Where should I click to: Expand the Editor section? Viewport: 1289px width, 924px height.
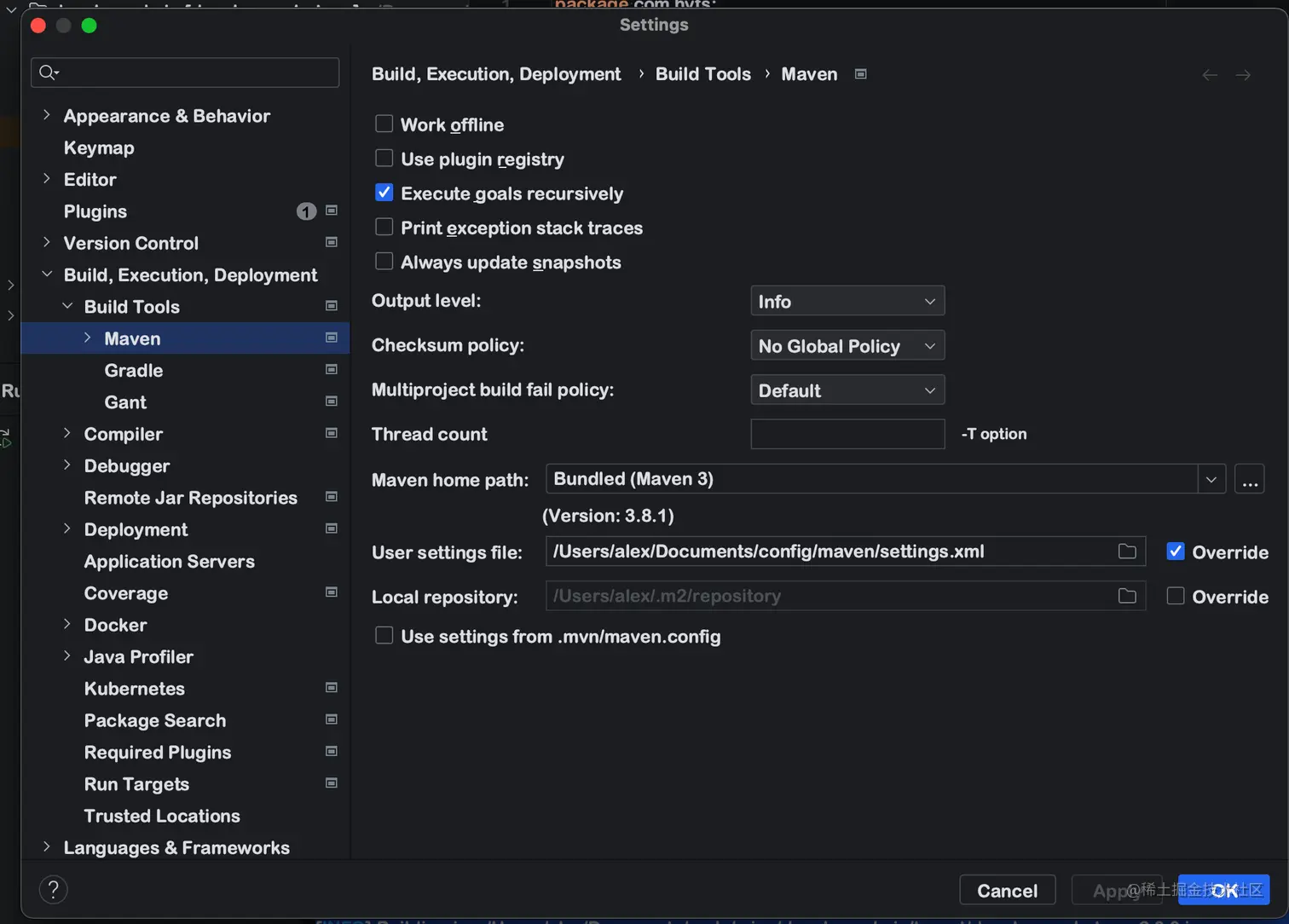[x=47, y=178]
